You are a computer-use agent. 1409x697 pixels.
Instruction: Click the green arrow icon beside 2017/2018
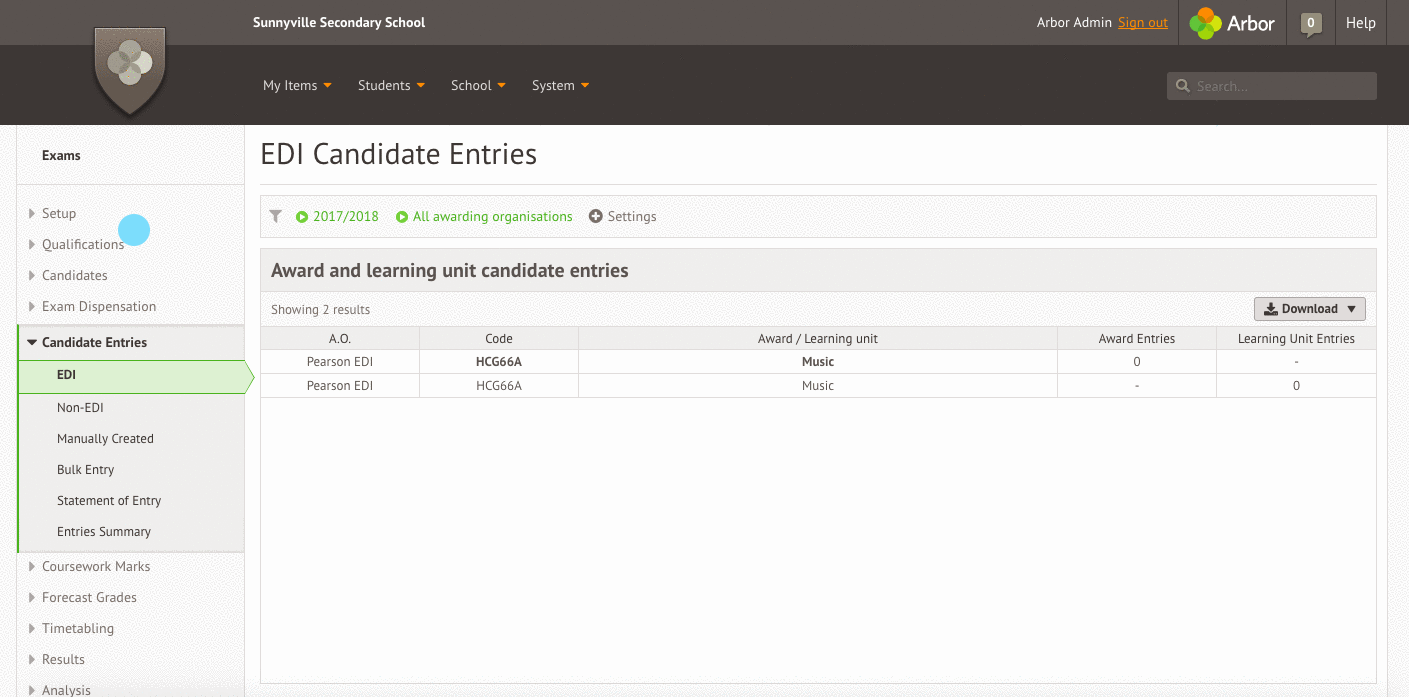click(302, 217)
